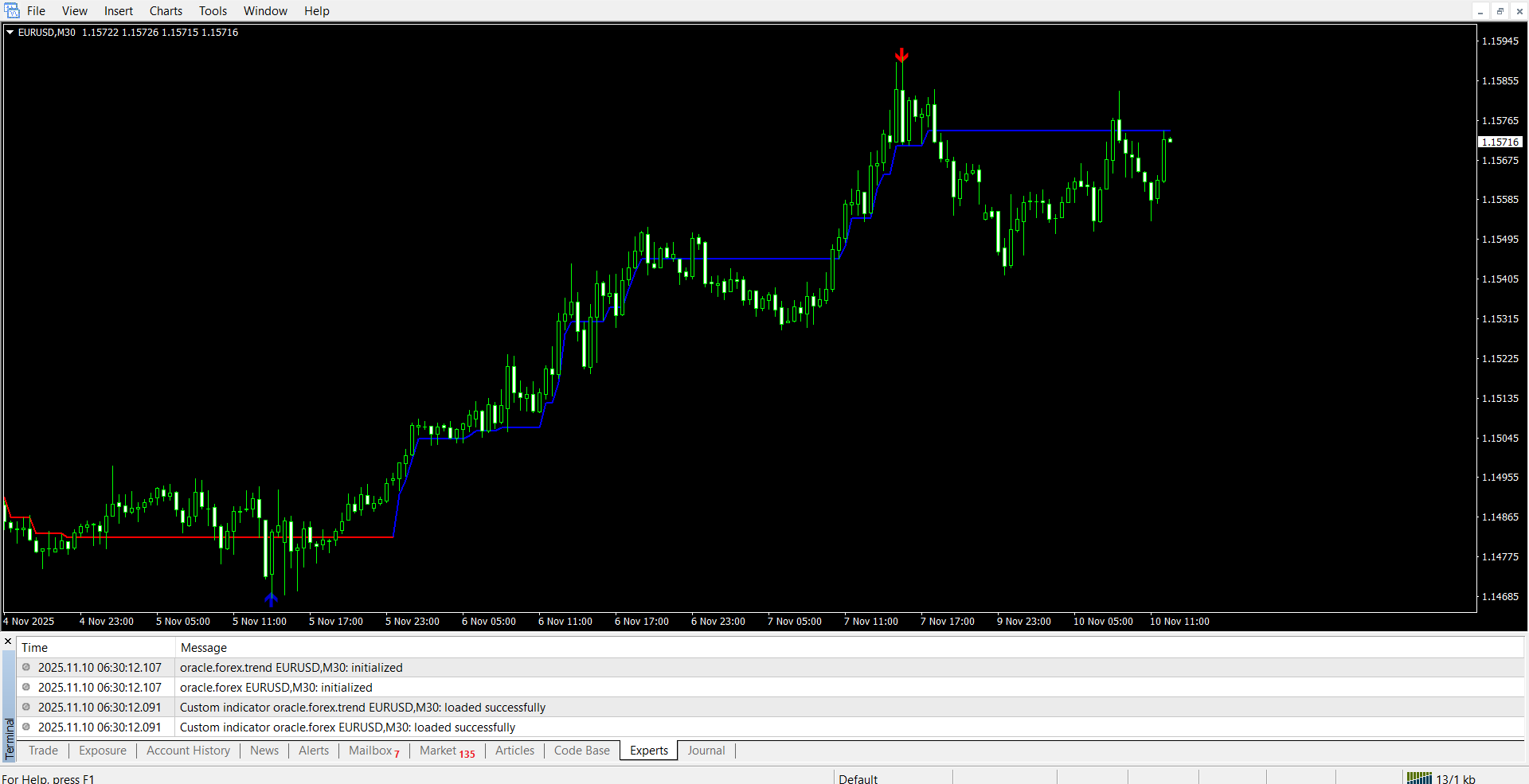1529x784 pixels.
Task: Click the connection status bars icon
Action: [1419, 778]
